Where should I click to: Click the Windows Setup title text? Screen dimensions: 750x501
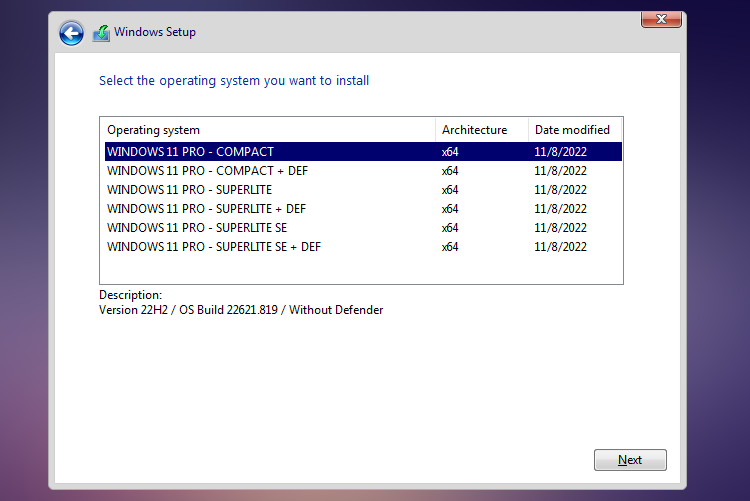click(x=155, y=32)
